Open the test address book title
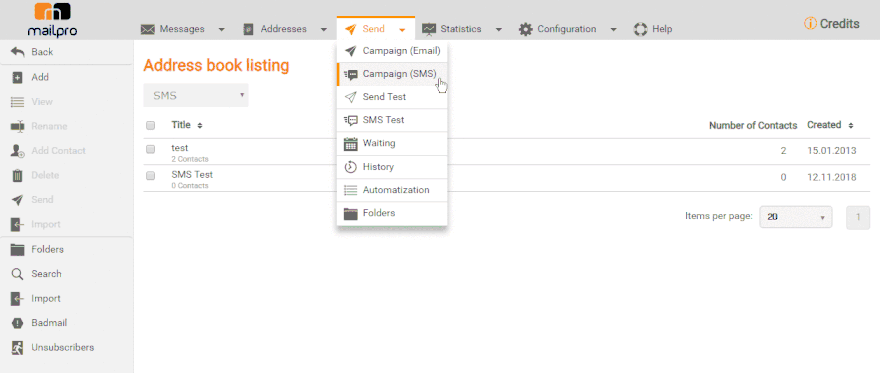The image size is (880, 373). tap(180, 148)
